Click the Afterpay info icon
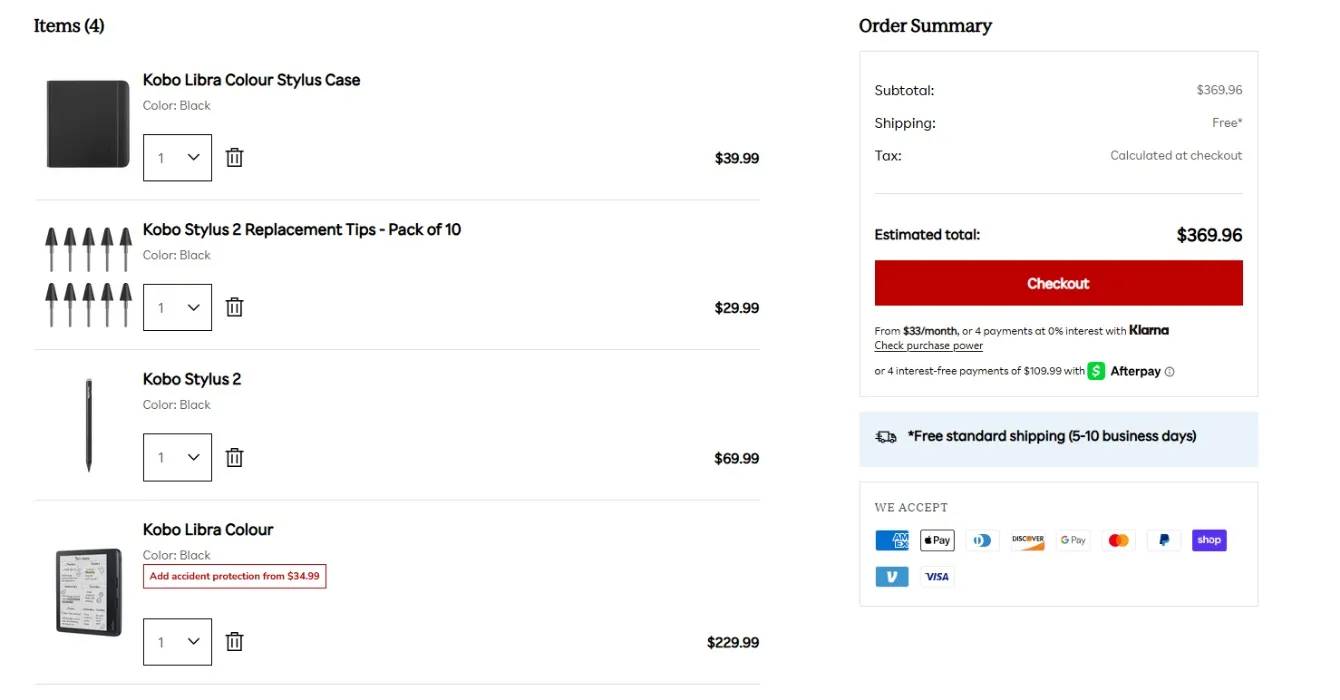This screenshot has width=1340, height=700. point(1170,372)
